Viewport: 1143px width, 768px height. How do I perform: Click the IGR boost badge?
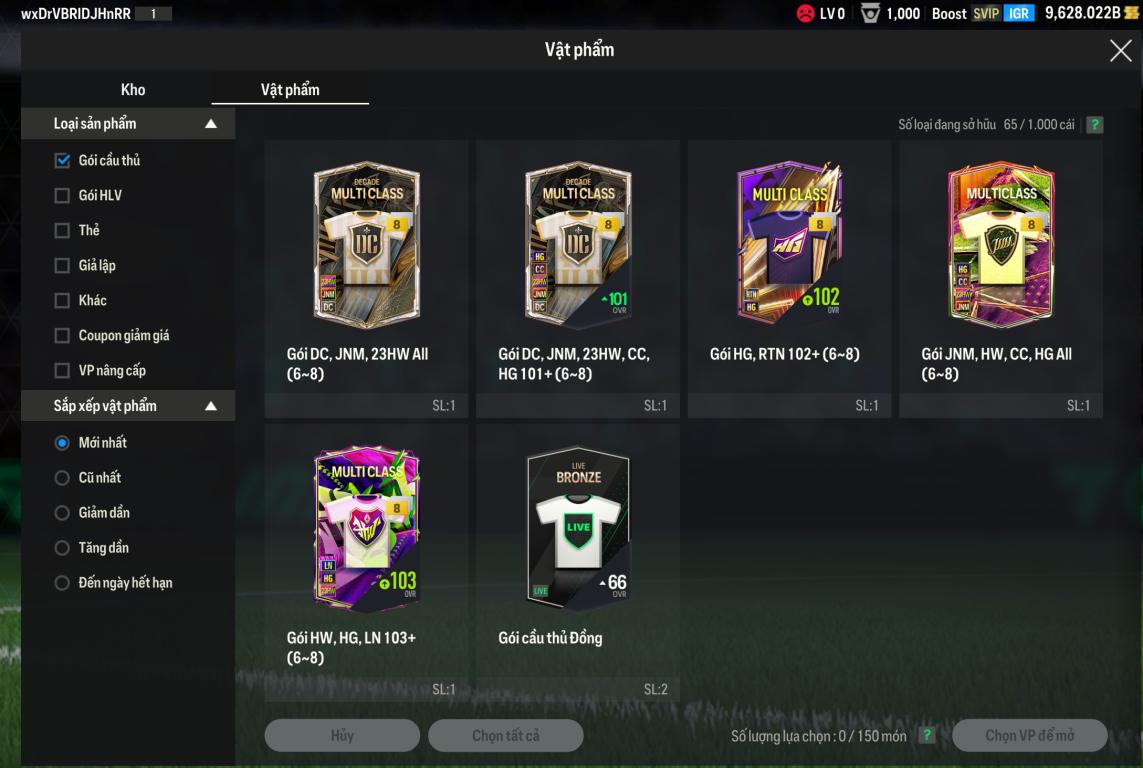(1018, 13)
